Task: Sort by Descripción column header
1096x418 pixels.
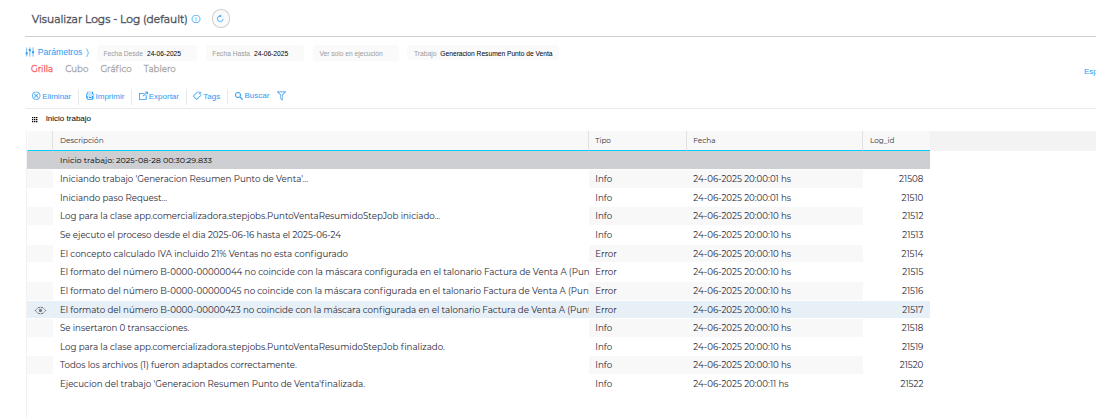Action: [320, 140]
